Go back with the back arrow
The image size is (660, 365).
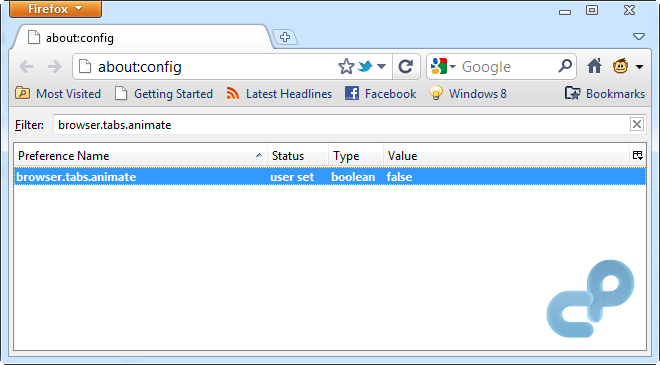[27, 67]
